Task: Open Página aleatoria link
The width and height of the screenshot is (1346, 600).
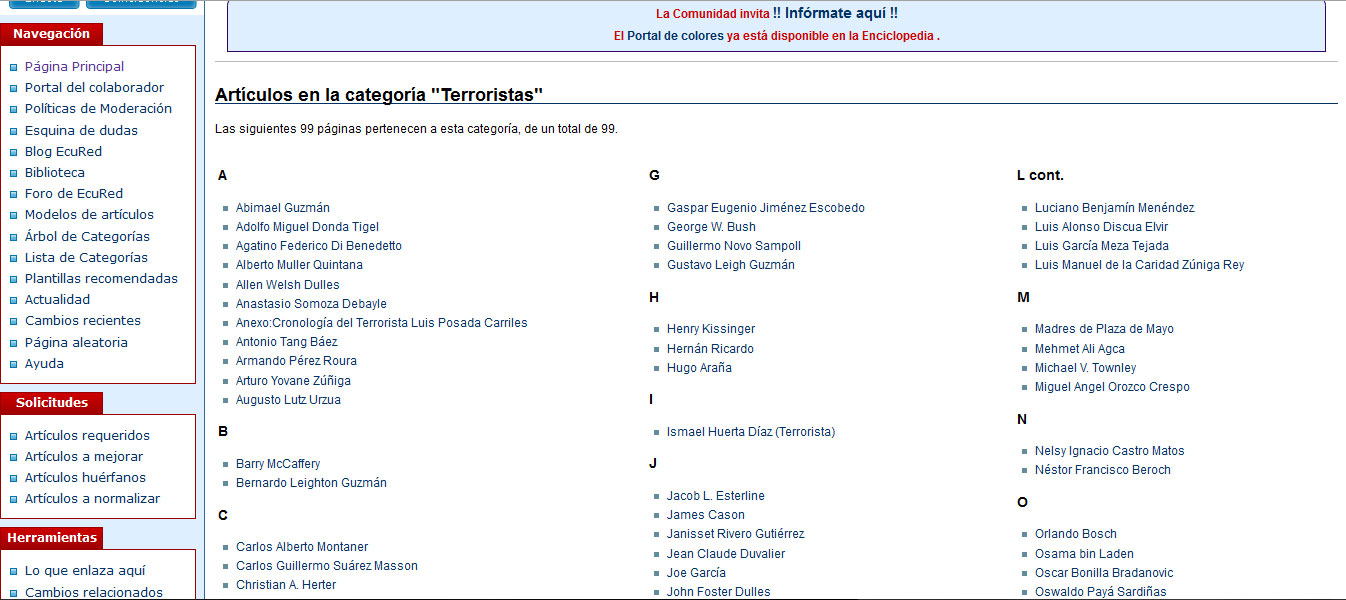Action: 76,342
